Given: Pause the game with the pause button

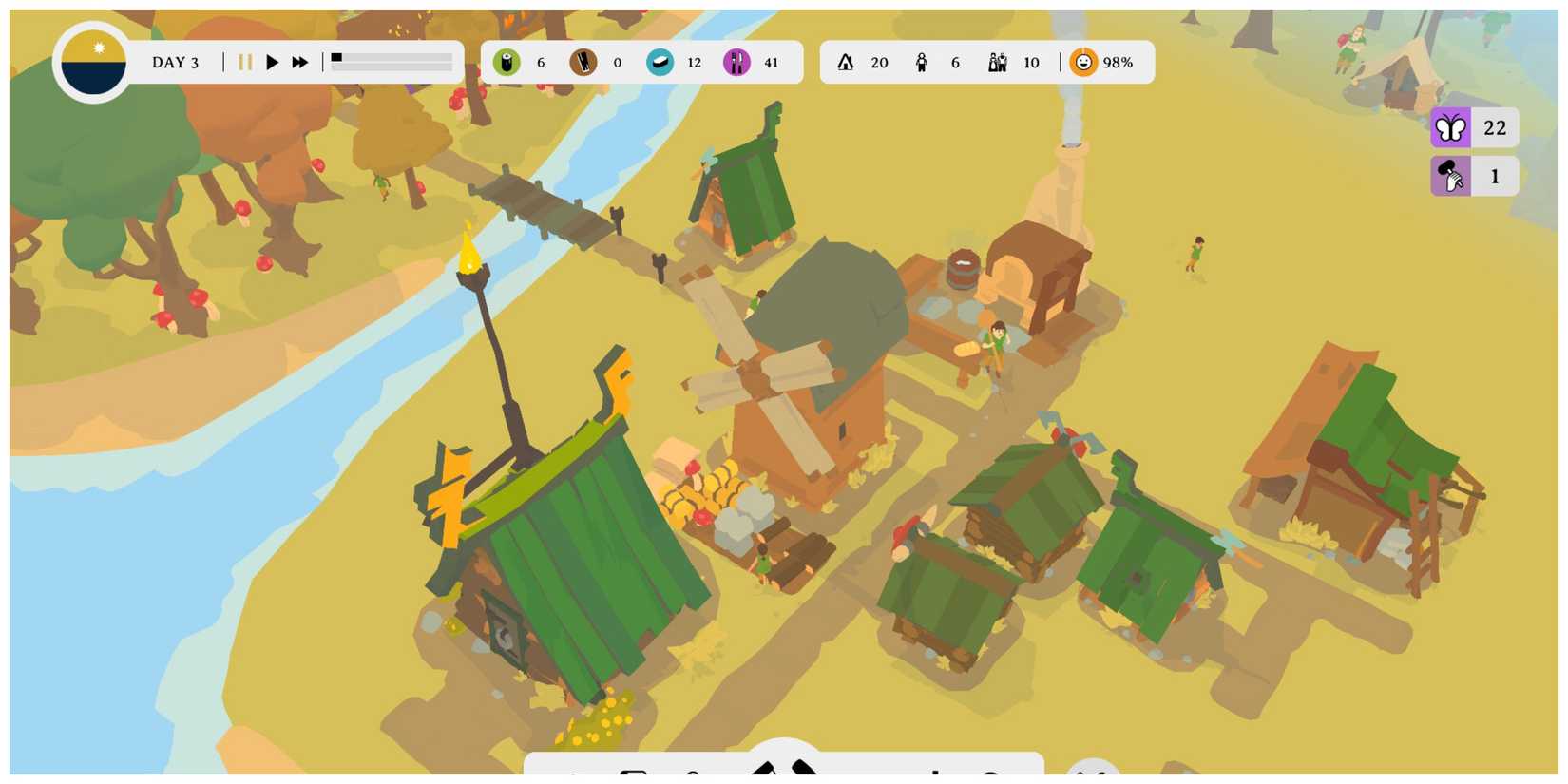Looking at the screenshot, I should coord(245,62).
